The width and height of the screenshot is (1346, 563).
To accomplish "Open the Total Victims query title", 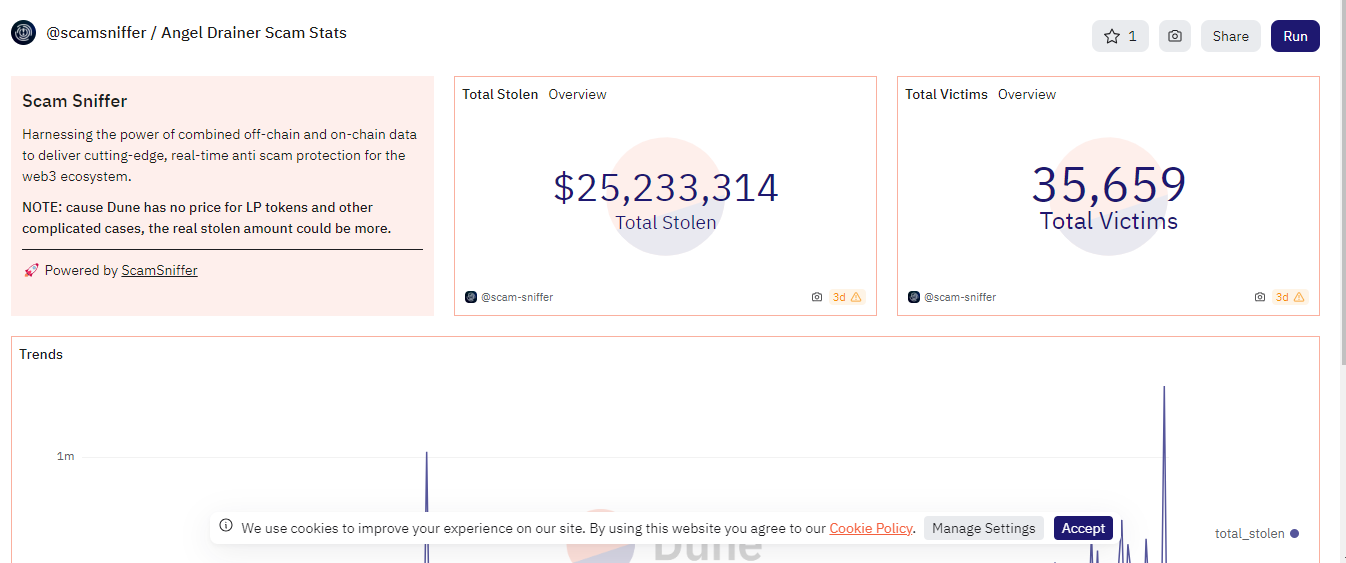I will tap(946, 94).
